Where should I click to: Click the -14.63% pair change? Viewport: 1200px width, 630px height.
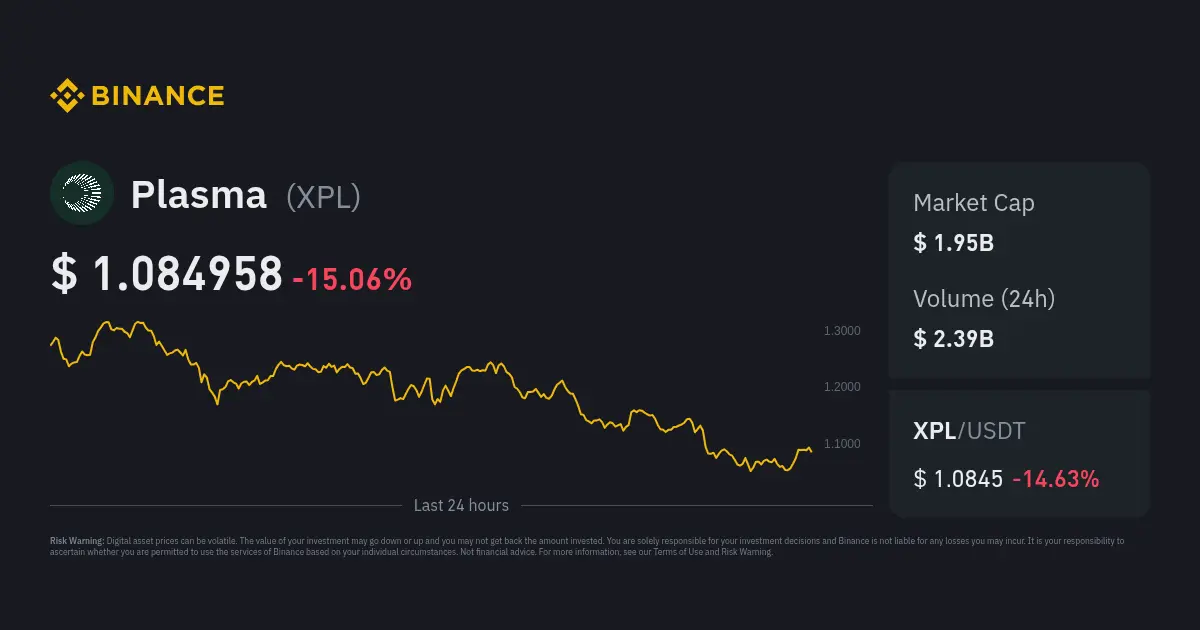pyautogui.click(x=1055, y=479)
